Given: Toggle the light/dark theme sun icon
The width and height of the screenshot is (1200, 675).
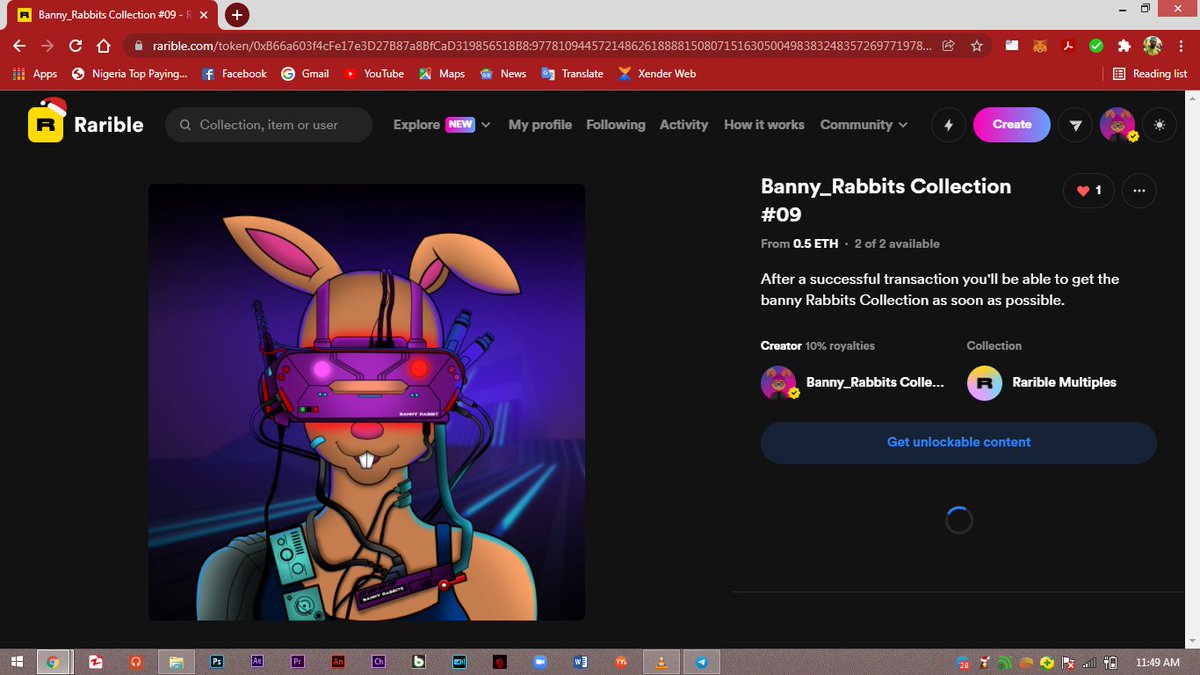Looking at the screenshot, I should pyautogui.click(x=1159, y=125).
